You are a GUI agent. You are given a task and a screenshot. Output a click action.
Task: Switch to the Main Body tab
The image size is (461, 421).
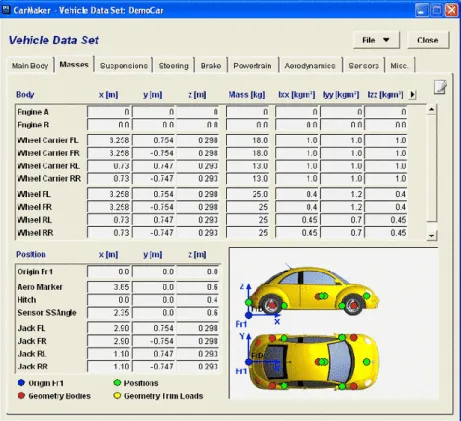click(x=30, y=66)
